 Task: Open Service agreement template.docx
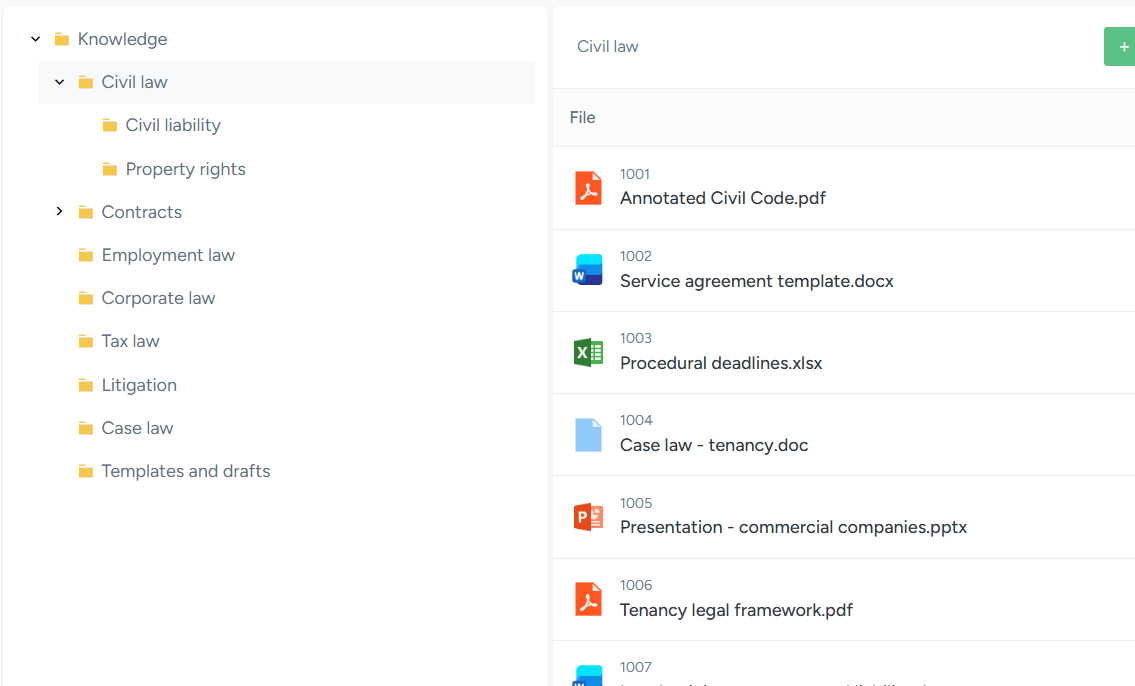click(756, 281)
